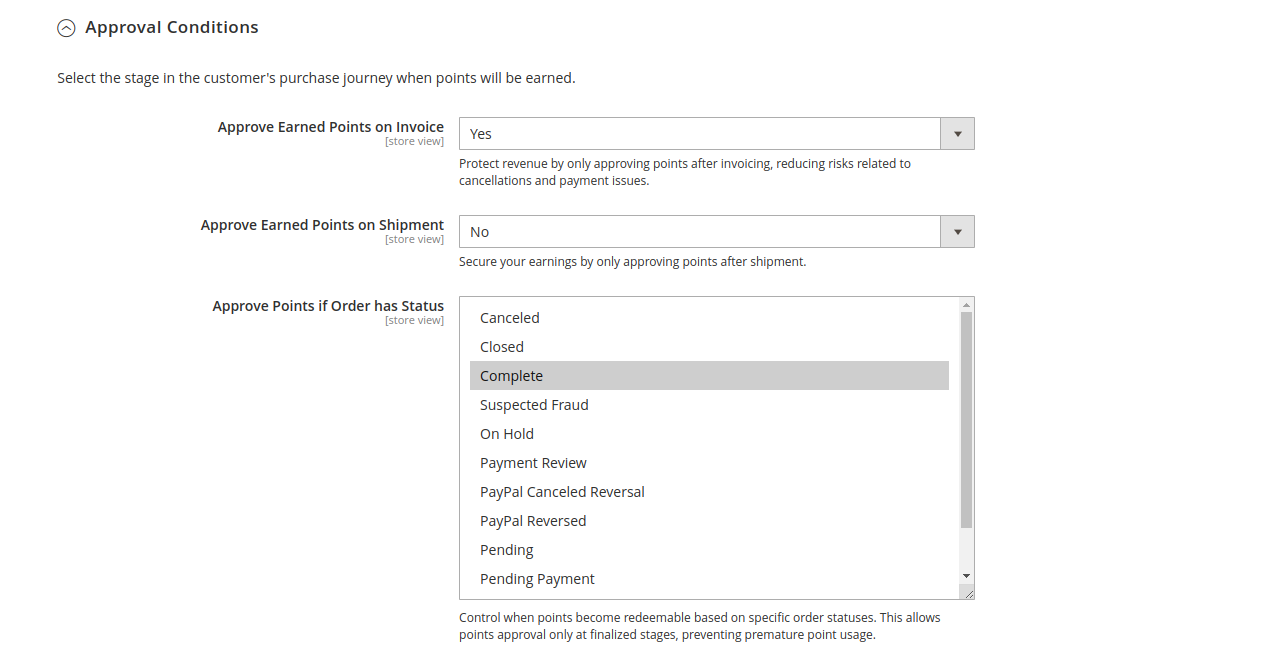Open the Approve Earned Points on Shipment dropdown
The image size is (1287, 666).
[700, 231]
